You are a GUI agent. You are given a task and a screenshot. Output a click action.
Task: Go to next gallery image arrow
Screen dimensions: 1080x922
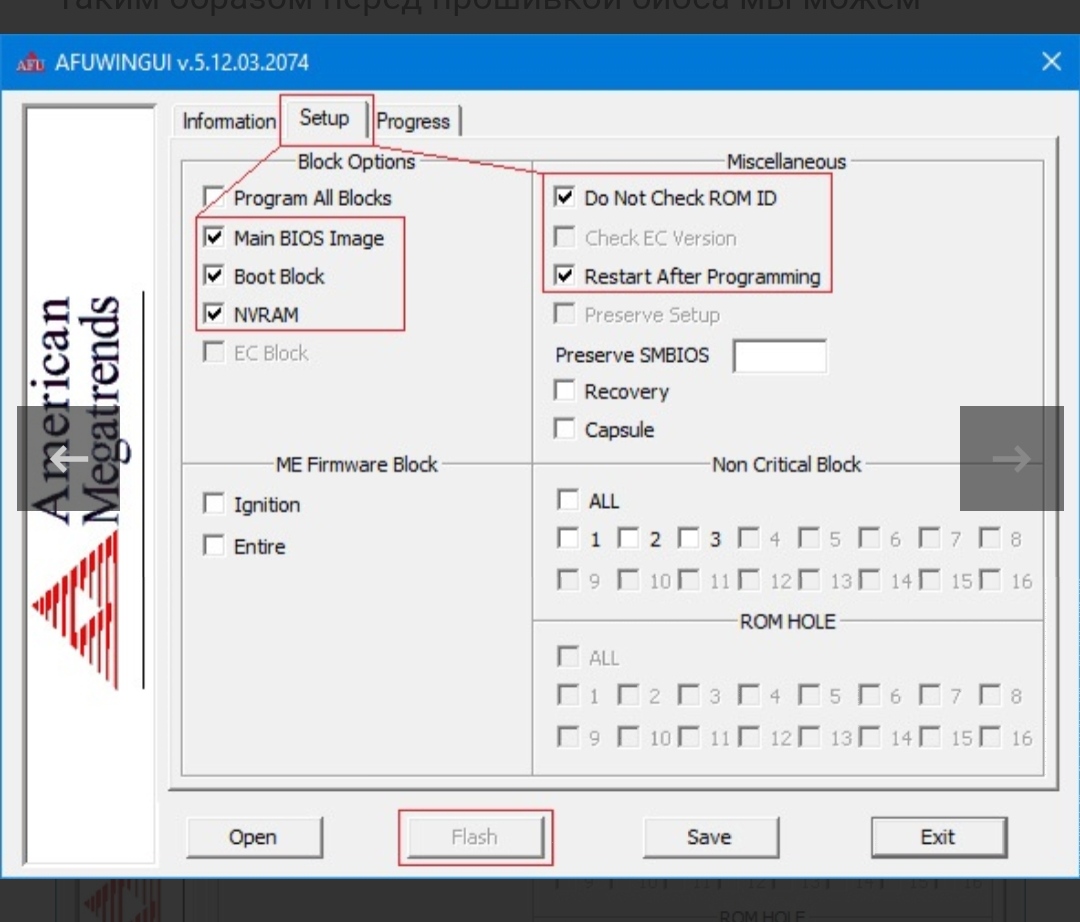1011,459
